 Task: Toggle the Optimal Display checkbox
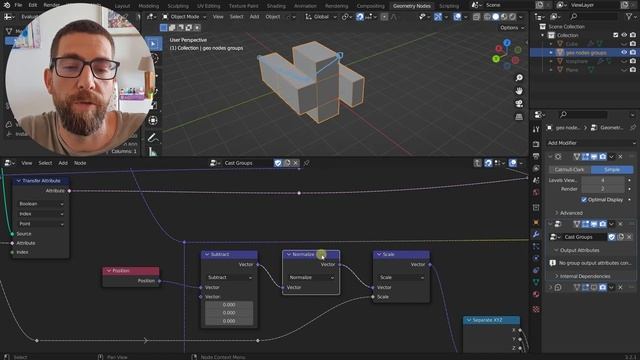pos(584,200)
